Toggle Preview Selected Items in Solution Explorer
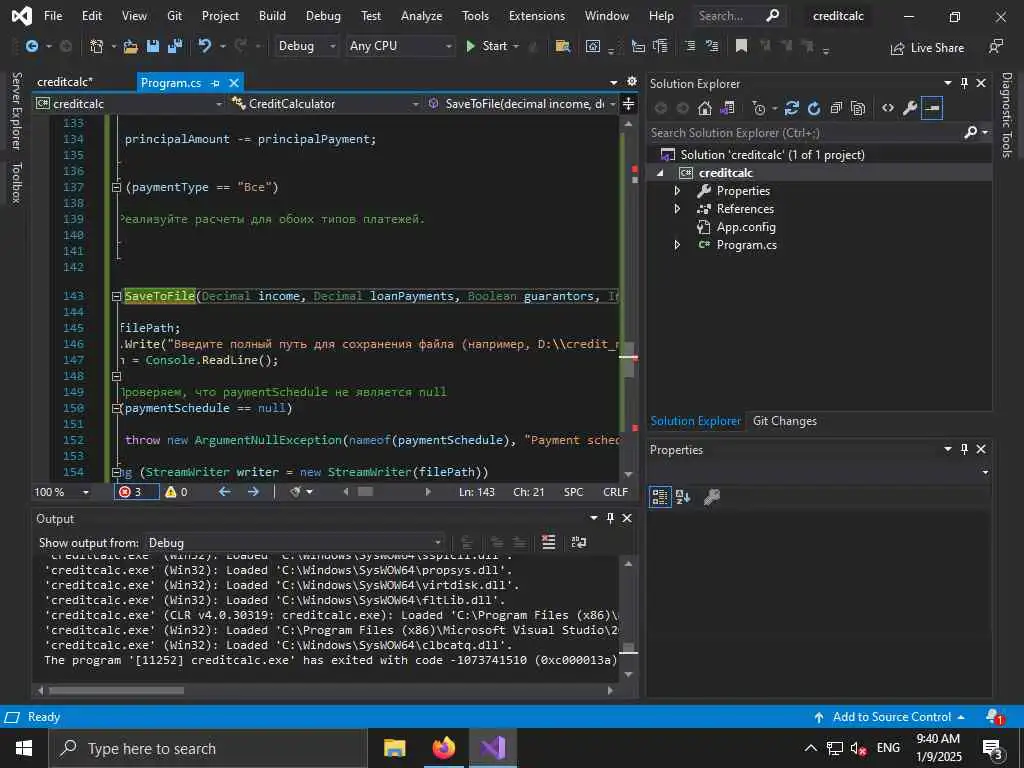This screenshot has width=1024, height=768. click(x=932, y=108)
